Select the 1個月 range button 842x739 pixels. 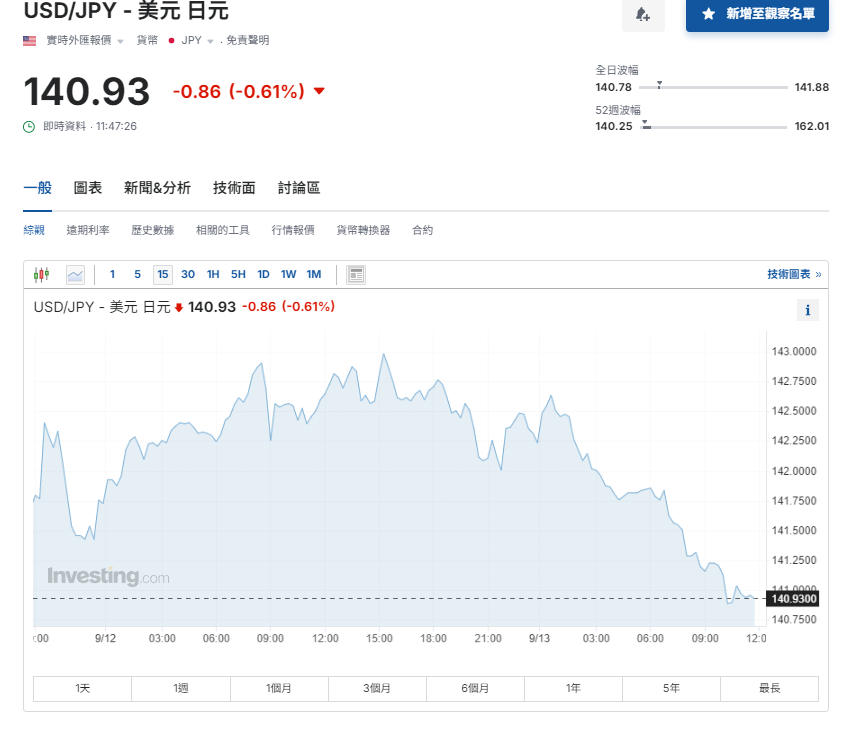click(279, 689)
